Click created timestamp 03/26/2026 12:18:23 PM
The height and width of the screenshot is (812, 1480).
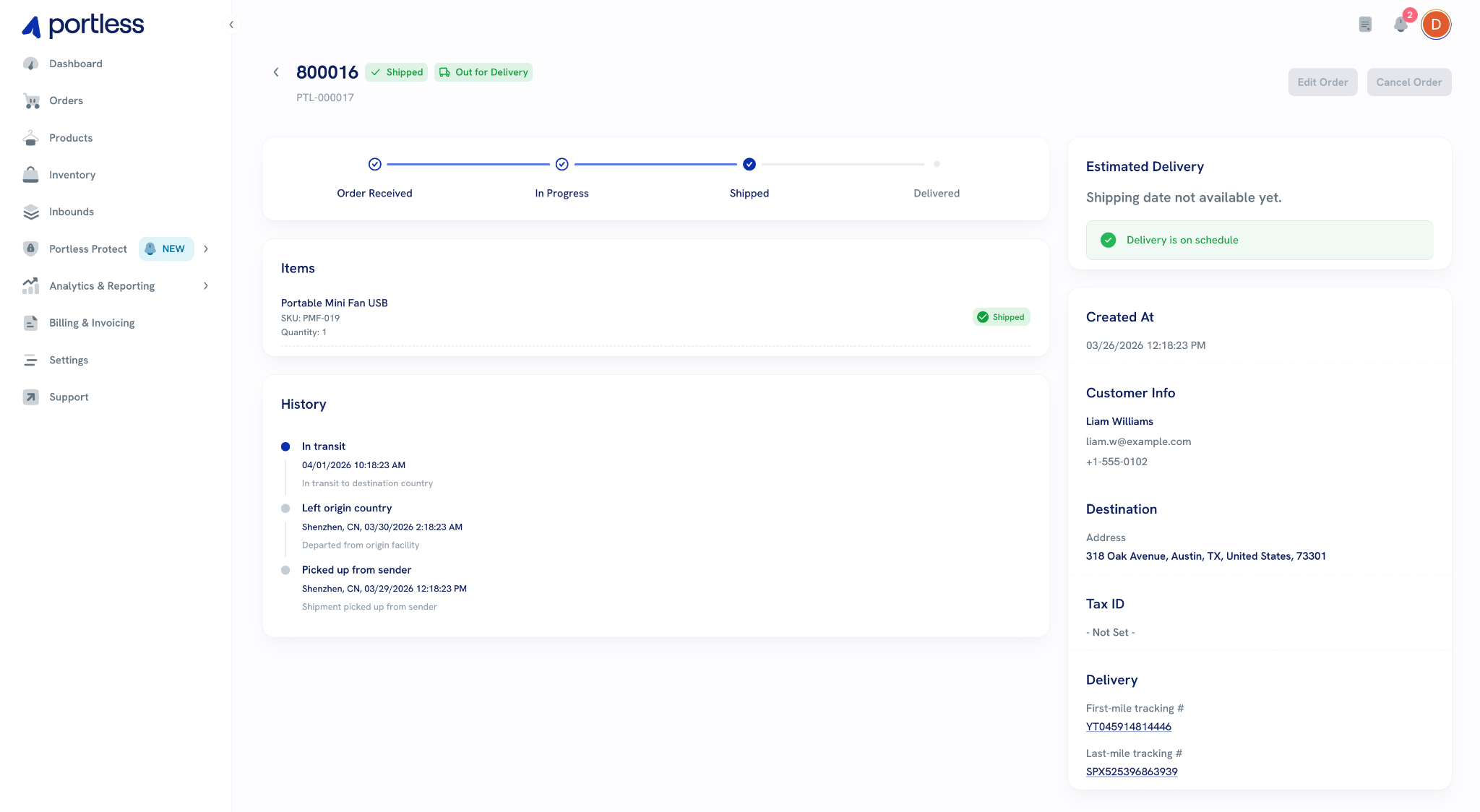coord(1145,345)
